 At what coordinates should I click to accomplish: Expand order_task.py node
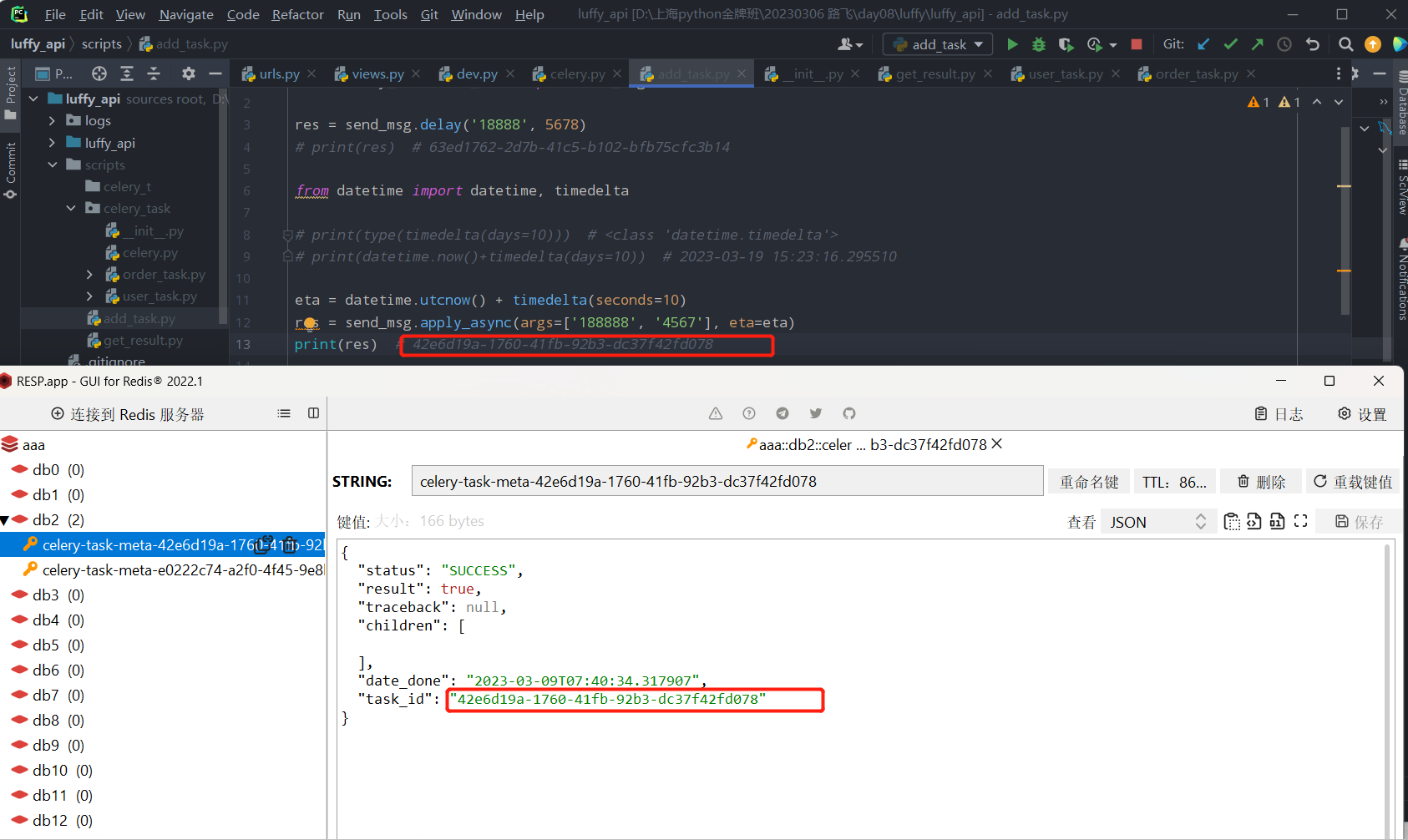[90, 274]
